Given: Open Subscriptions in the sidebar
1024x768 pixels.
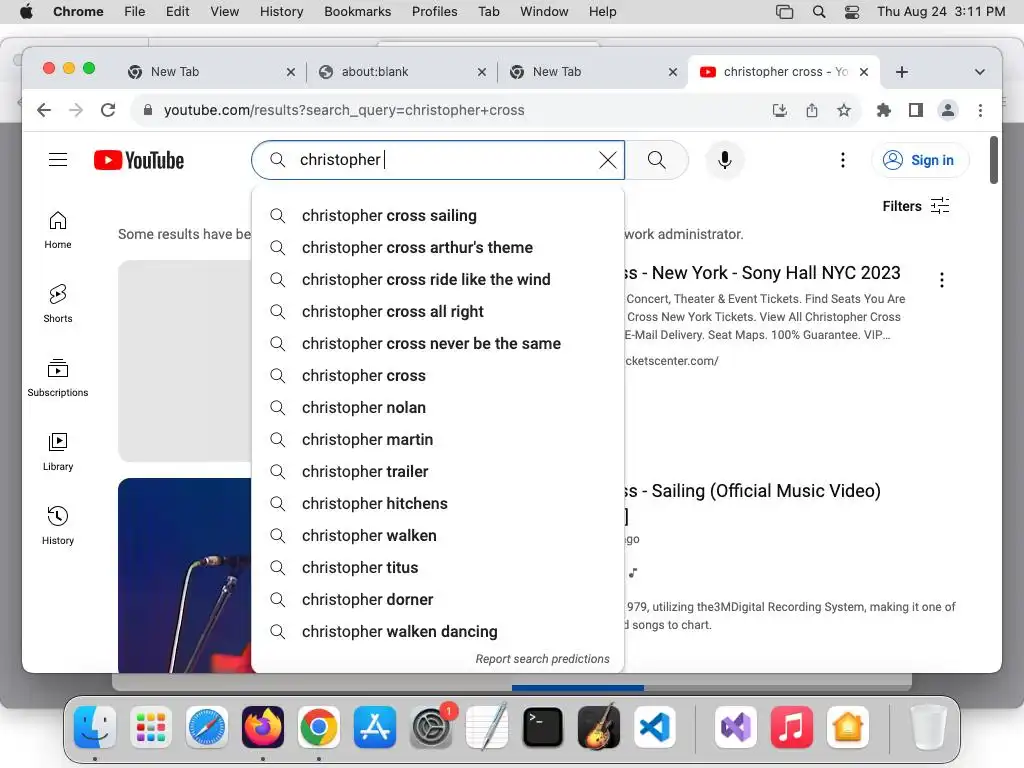Looking at the screenshot, I should point(58,377).
